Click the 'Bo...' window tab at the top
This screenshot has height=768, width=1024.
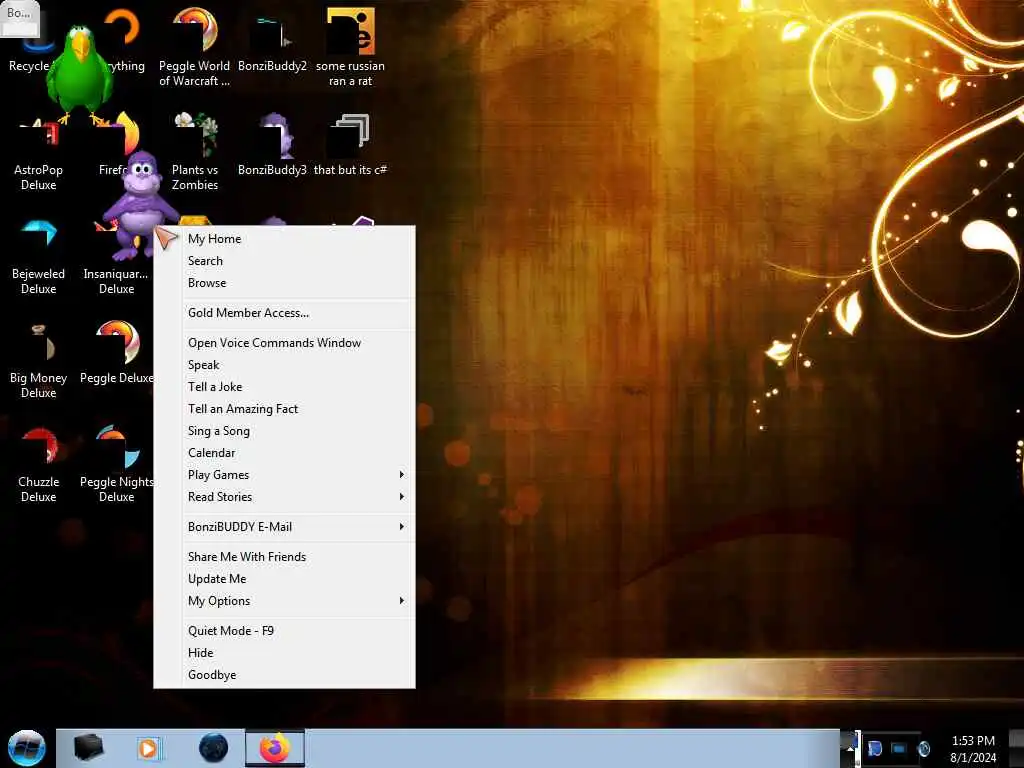20,18
